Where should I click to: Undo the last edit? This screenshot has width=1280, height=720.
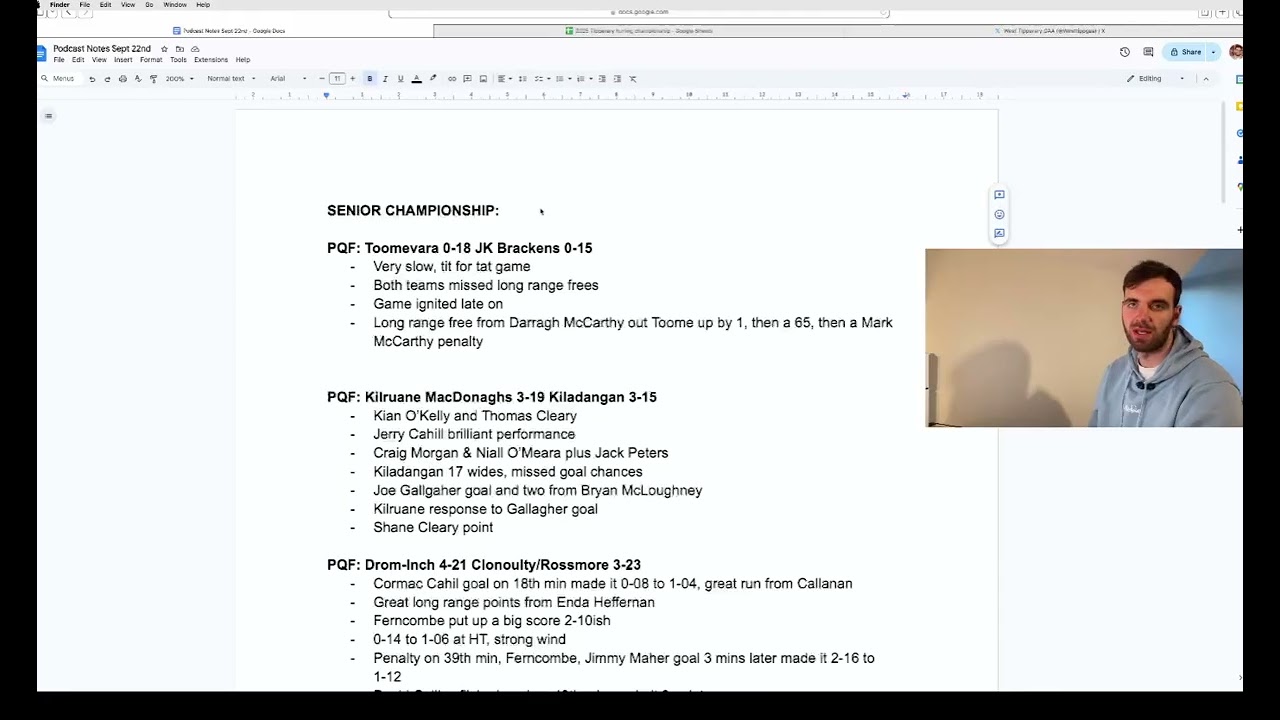click(x=92, y=79)
